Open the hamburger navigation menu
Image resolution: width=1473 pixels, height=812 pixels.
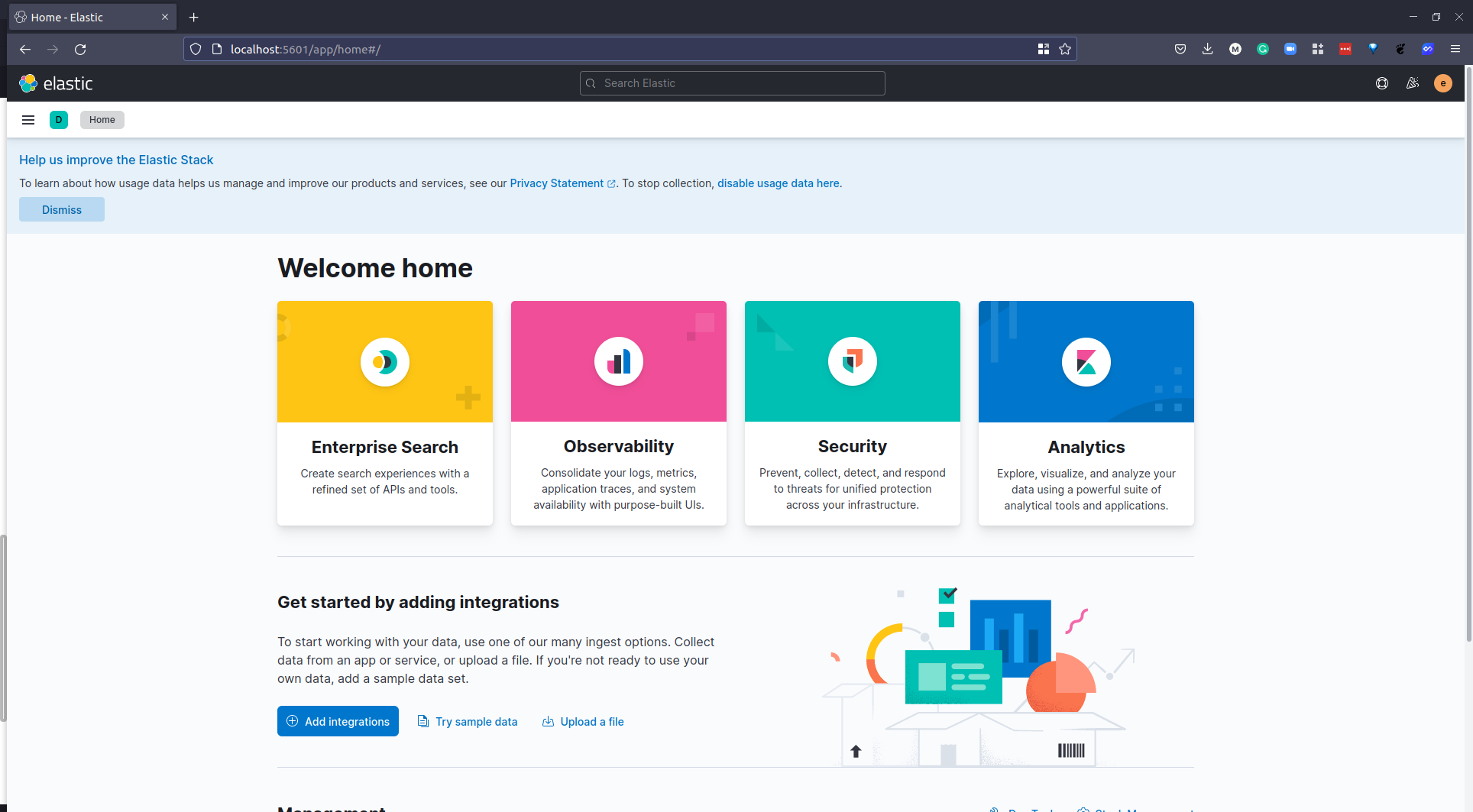point(28,120)
